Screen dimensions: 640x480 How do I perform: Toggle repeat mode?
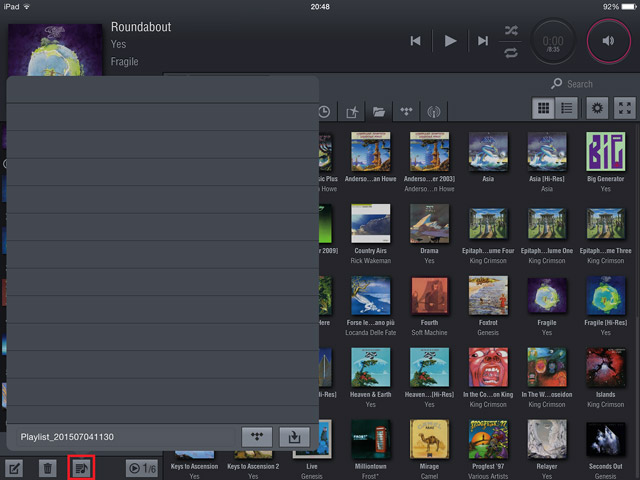[512, 51]
